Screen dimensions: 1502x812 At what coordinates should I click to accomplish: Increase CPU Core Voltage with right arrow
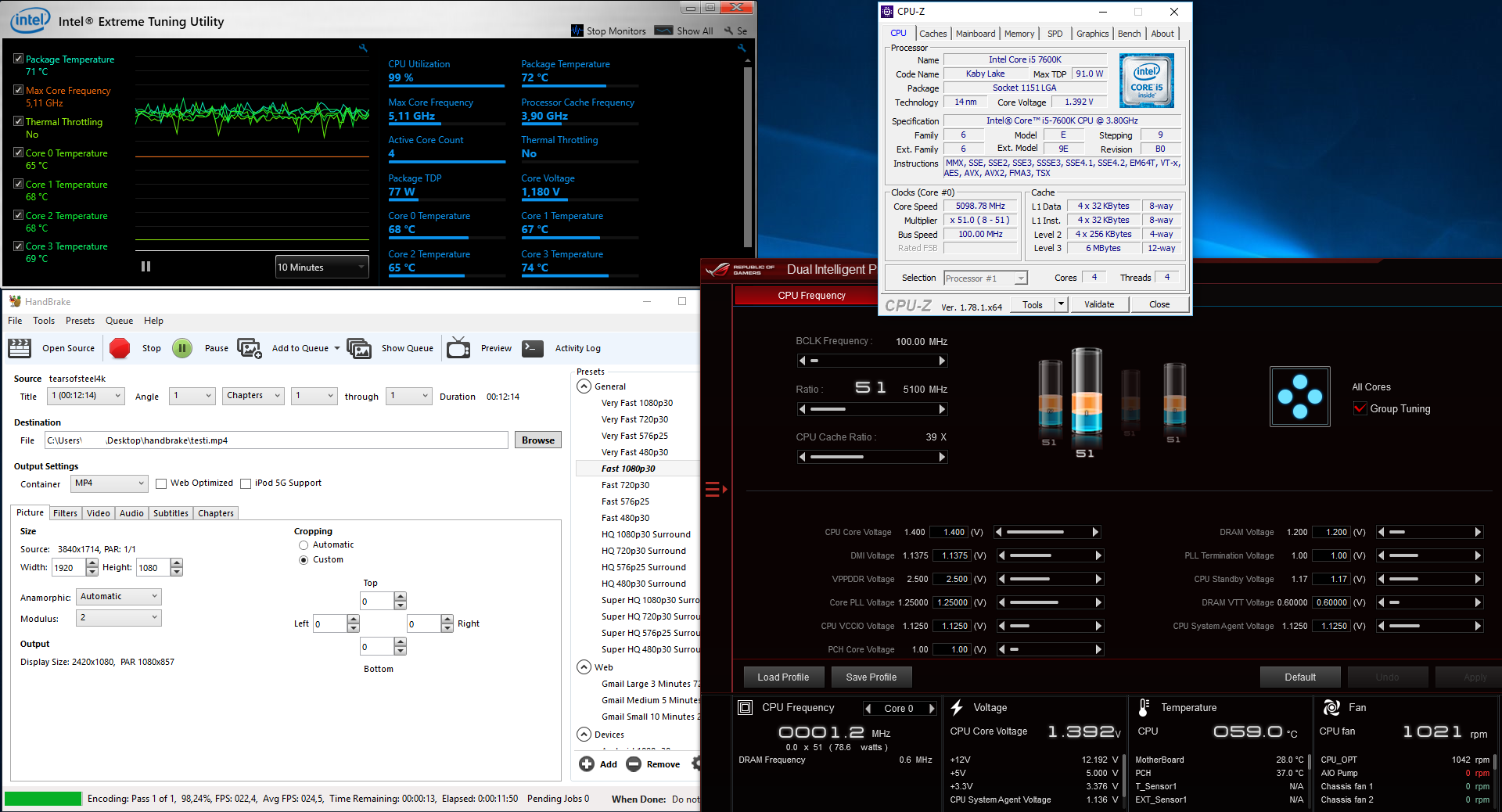tap(1095, 532)
